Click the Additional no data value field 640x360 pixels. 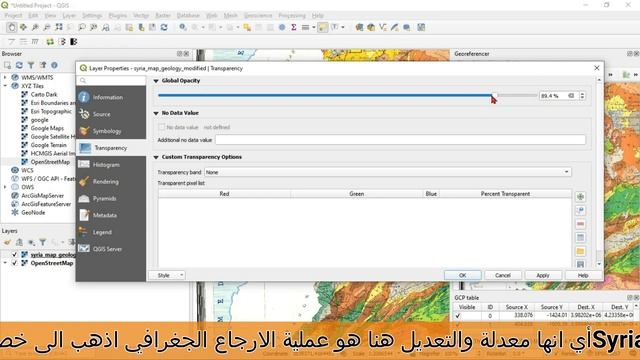click(x=400, y=140)
